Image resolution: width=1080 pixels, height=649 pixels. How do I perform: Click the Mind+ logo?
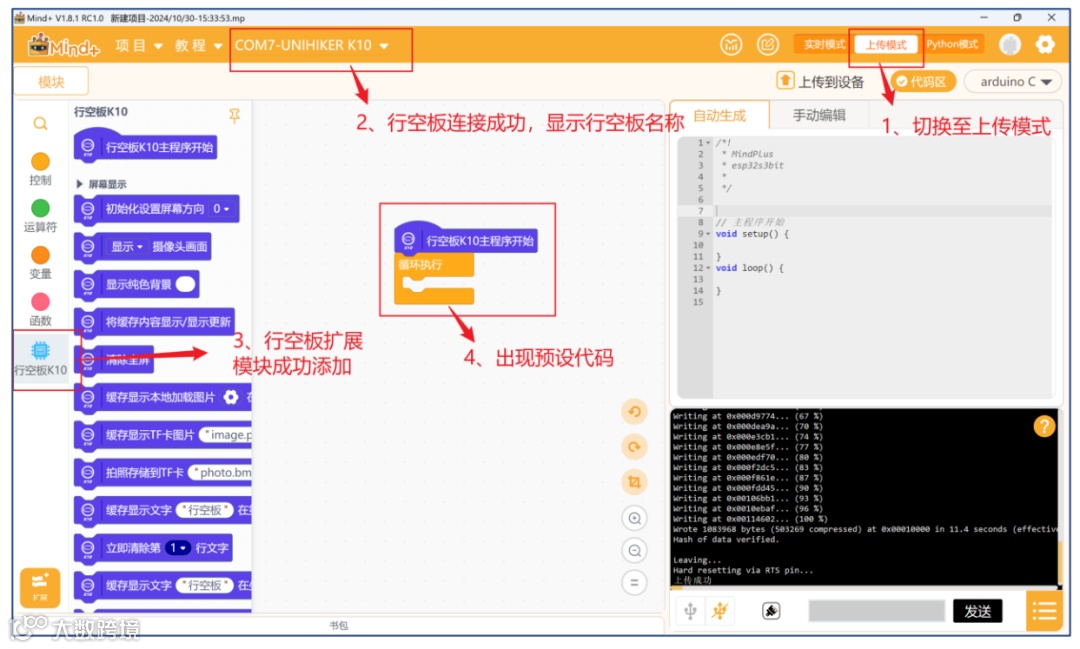tap(63, 45)
